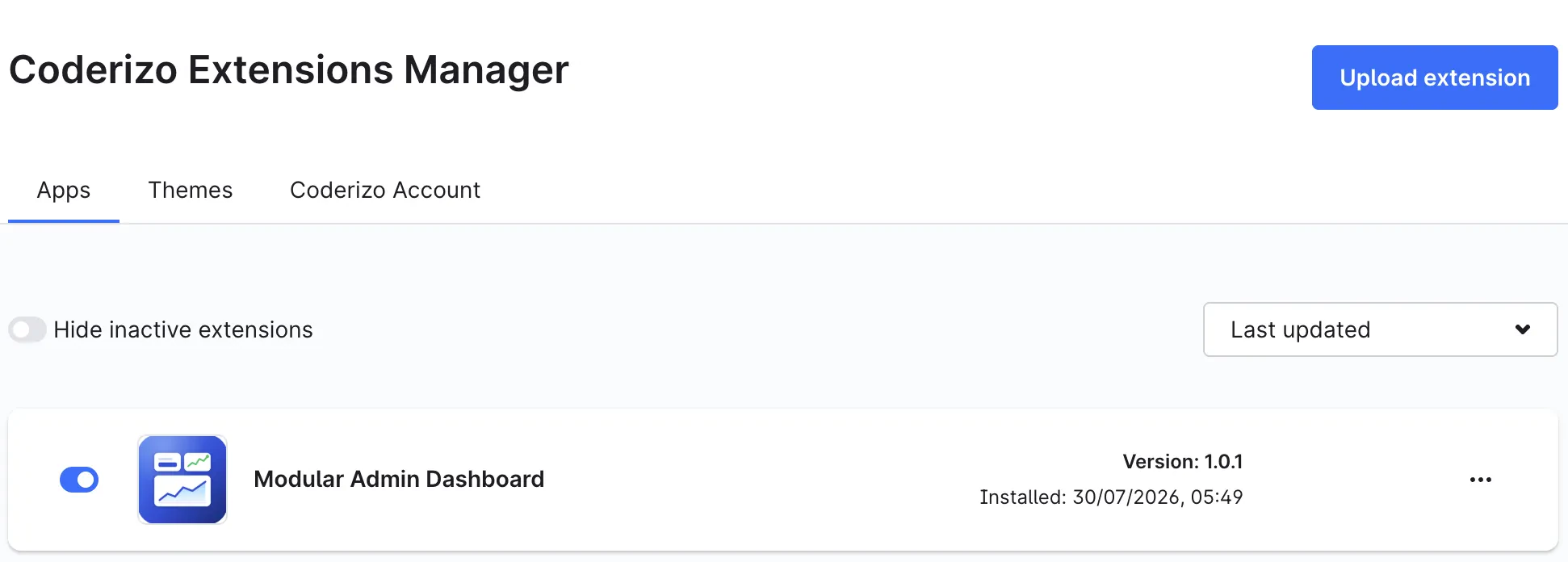
Task: Select the Apps tab
Action: click(x=64, y=190)
